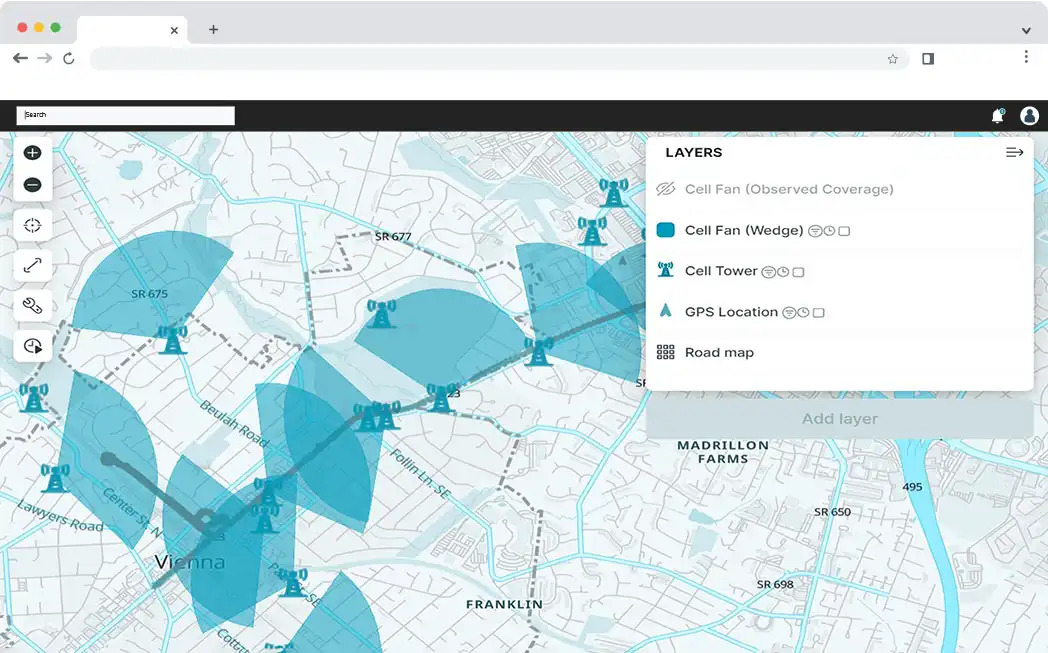
Task: Zoom in on the map
Action: [32, 153]
